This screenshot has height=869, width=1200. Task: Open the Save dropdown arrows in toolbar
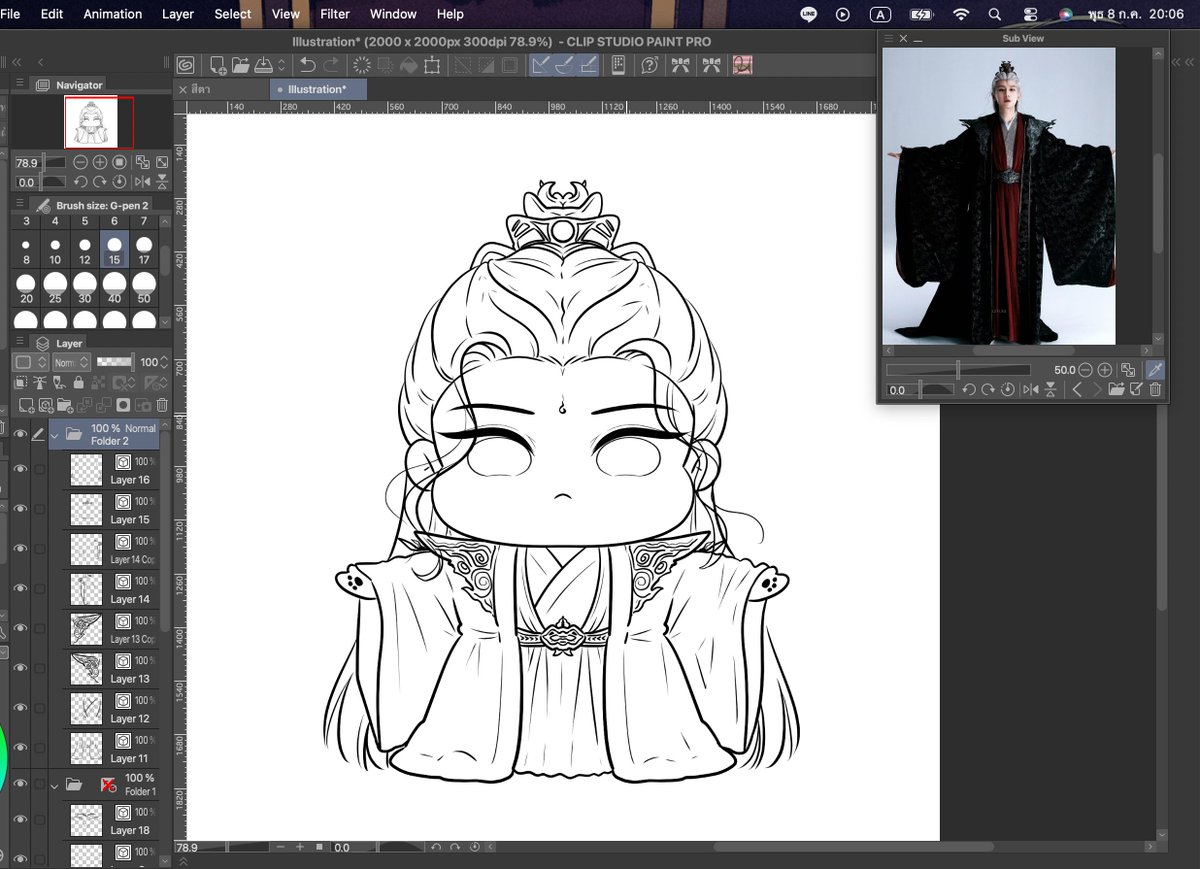[281, 65]
